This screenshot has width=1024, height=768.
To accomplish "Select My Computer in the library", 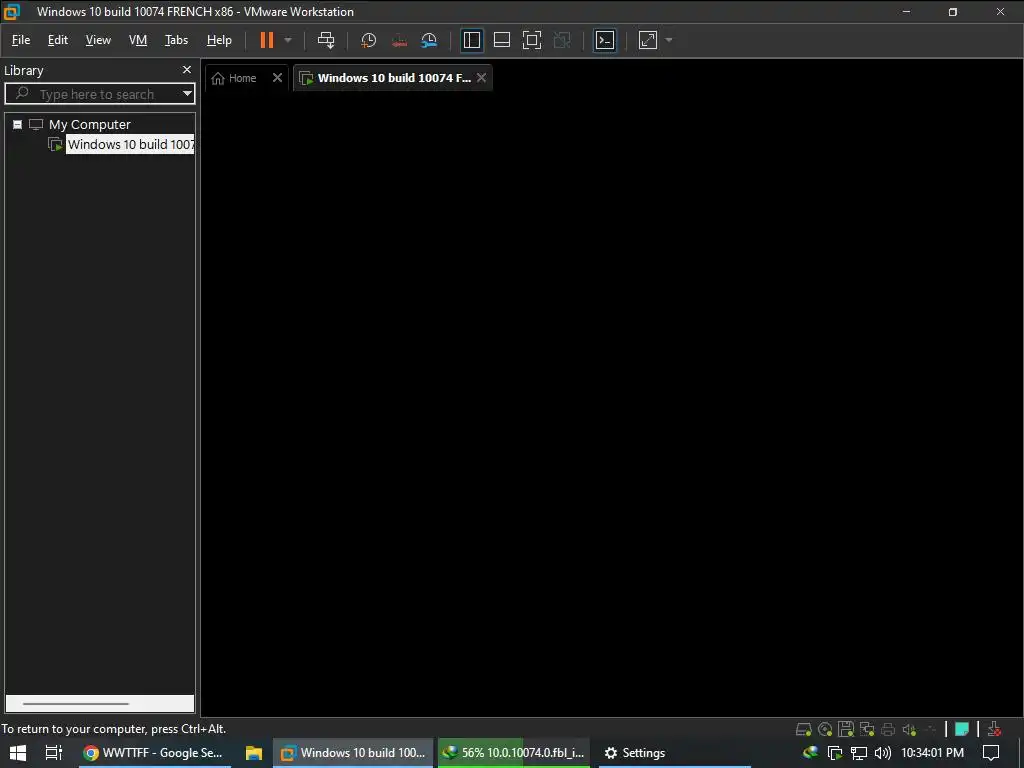I will point(89,124).
